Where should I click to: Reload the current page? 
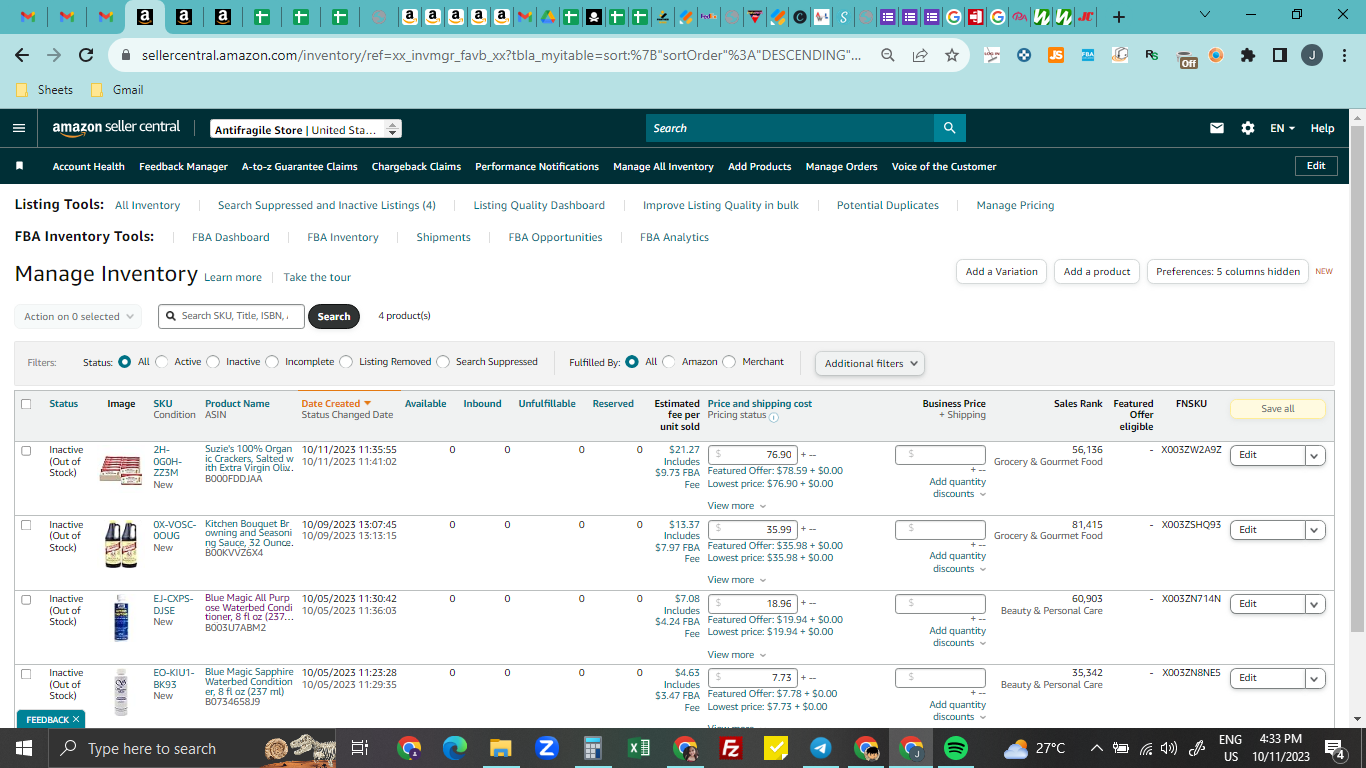(86, 55)
